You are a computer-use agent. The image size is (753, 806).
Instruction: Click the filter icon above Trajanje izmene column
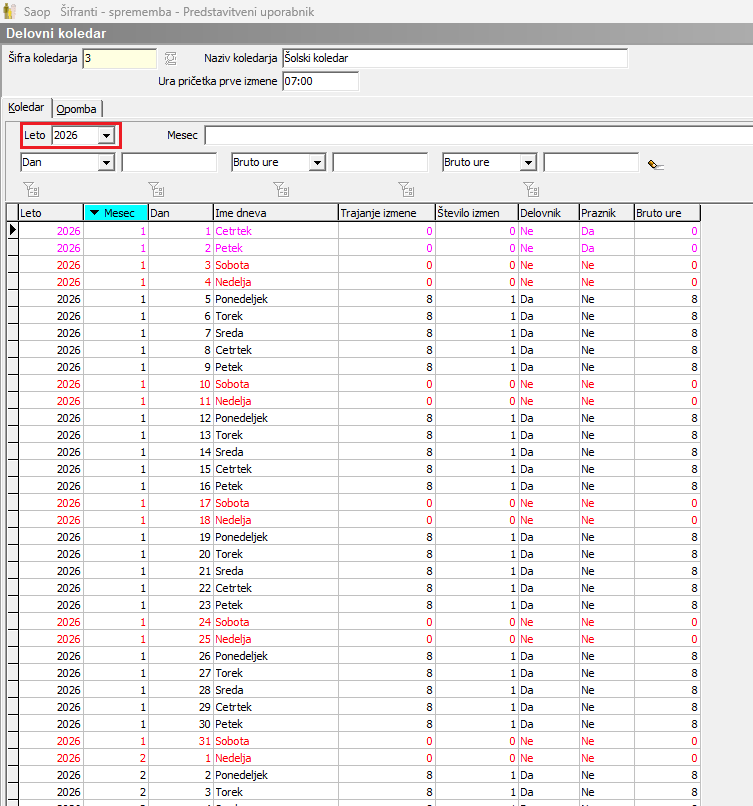(x=406, y=190)
